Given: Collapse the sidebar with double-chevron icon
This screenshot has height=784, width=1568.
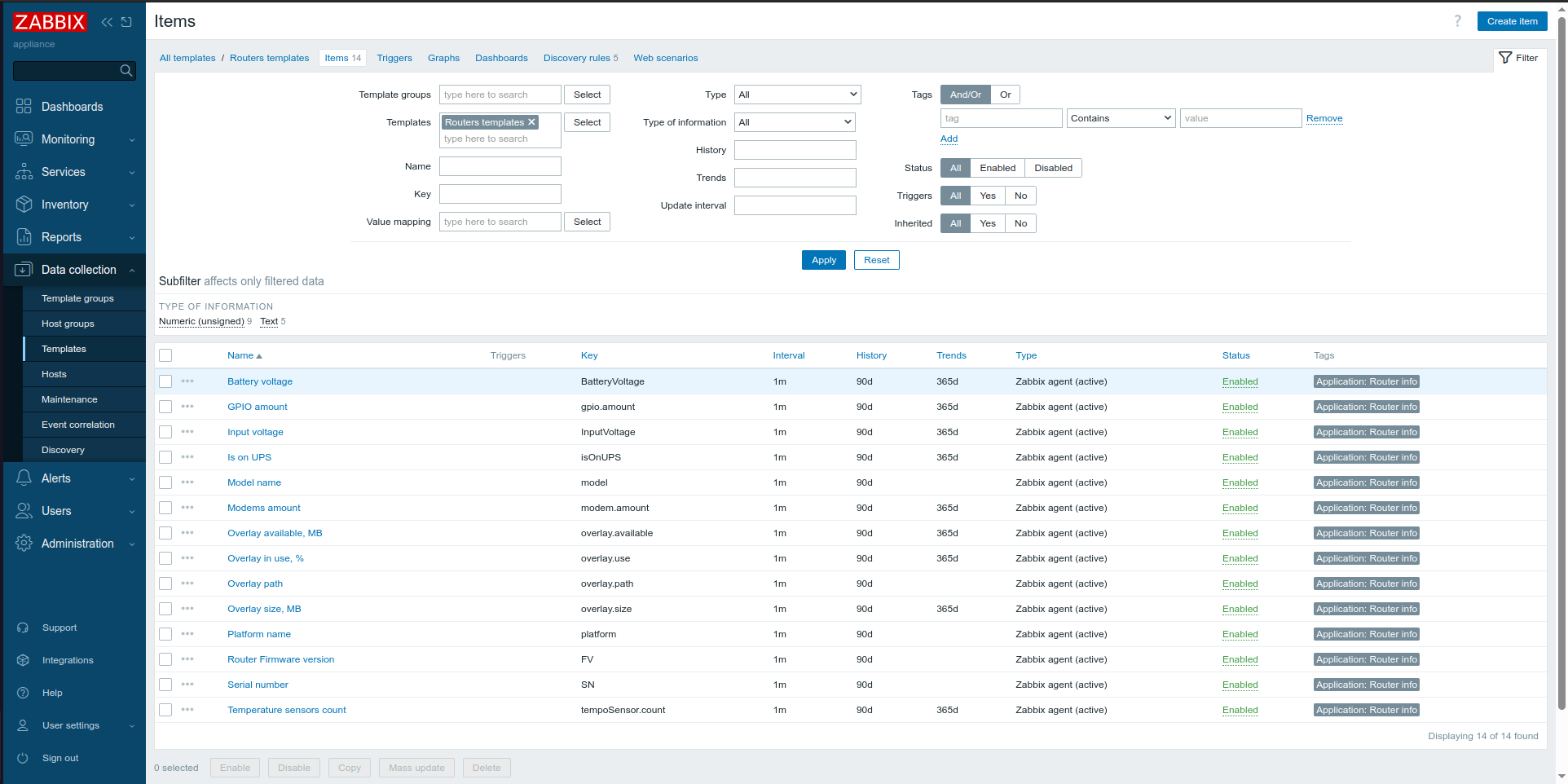Looking at the screenshot, I should (x=107, y=22).
